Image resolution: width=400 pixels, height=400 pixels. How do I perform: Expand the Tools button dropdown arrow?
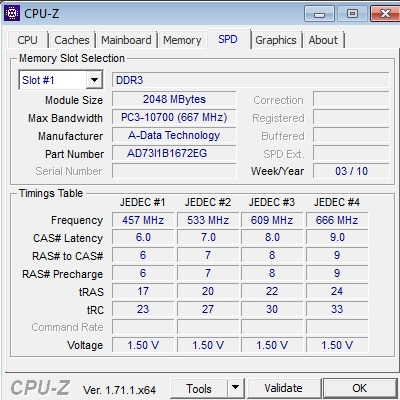236,388
